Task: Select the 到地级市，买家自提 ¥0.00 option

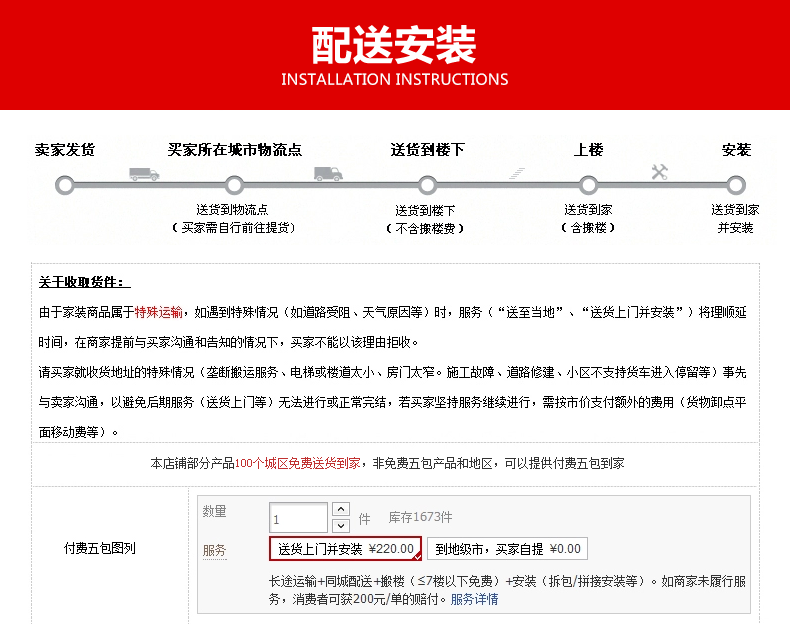Action: coord(507,549)
